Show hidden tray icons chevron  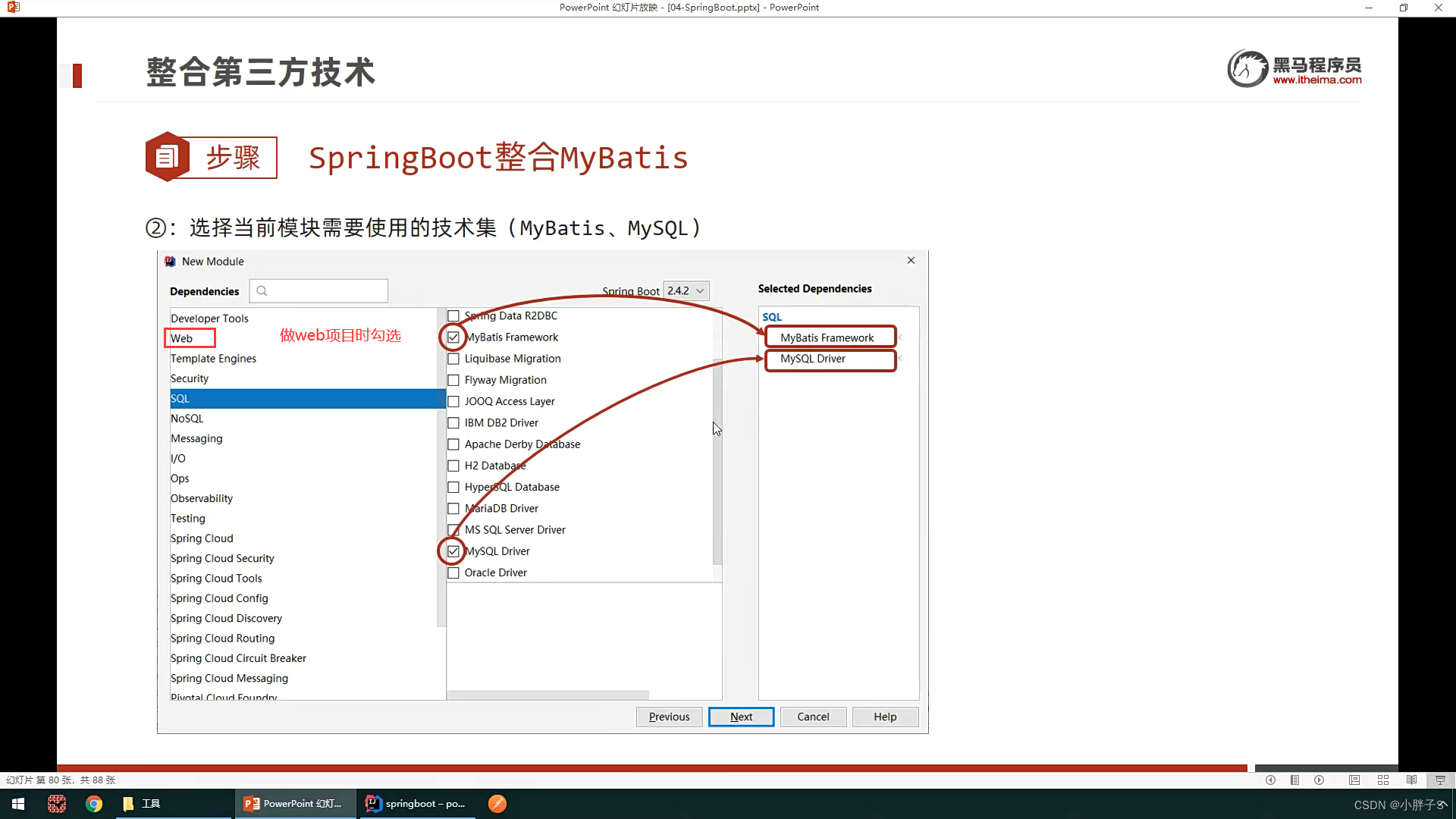[1443, 804]
